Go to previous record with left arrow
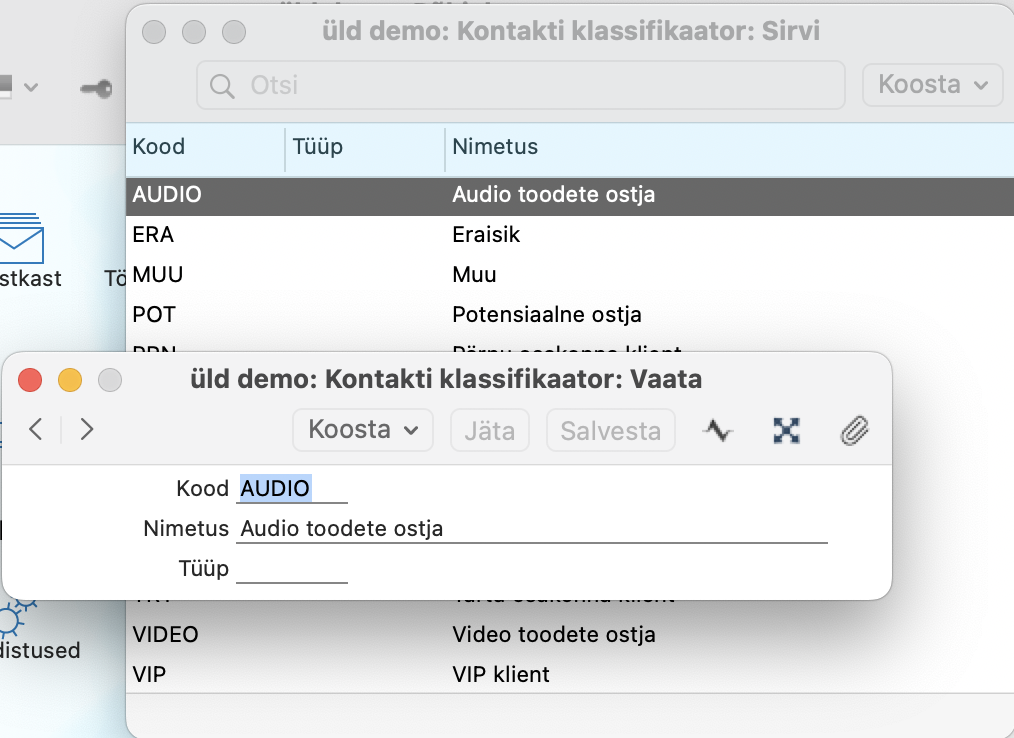 (x=36, y=430)
